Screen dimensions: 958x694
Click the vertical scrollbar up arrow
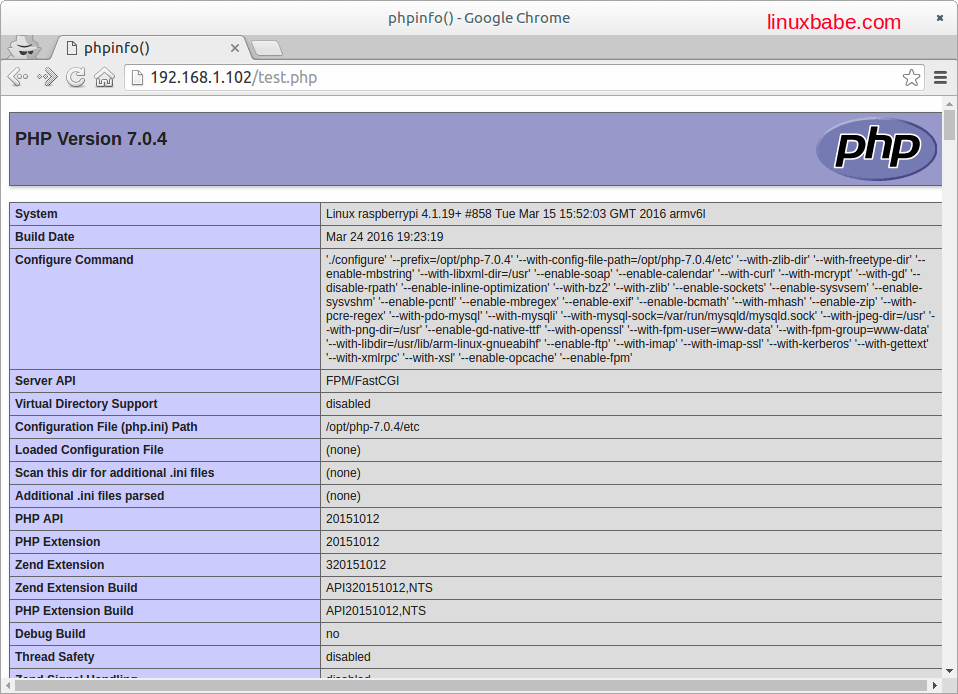(949, 103)
